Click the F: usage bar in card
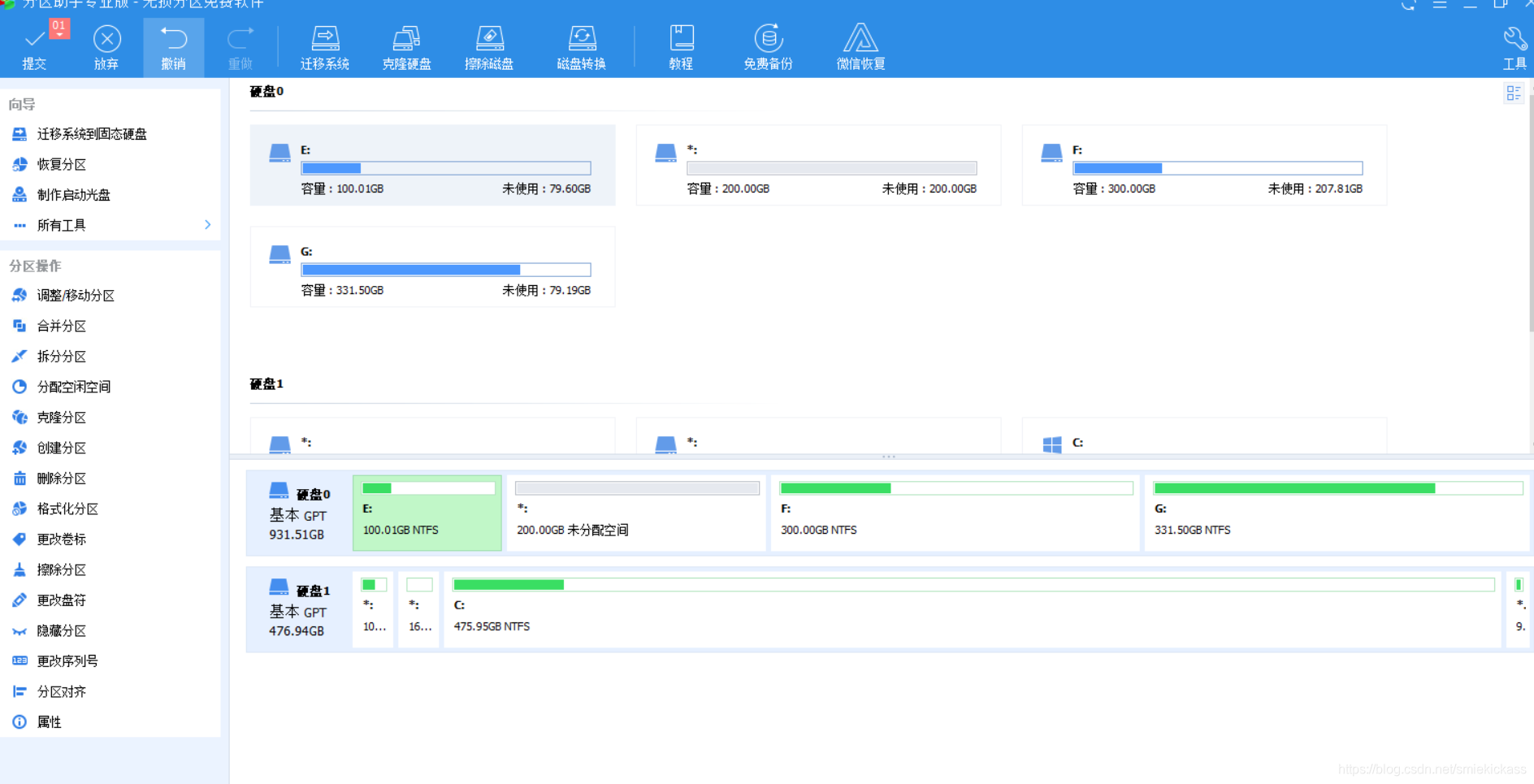The height and width of the screenshot is (784, 1534). 1218,168
